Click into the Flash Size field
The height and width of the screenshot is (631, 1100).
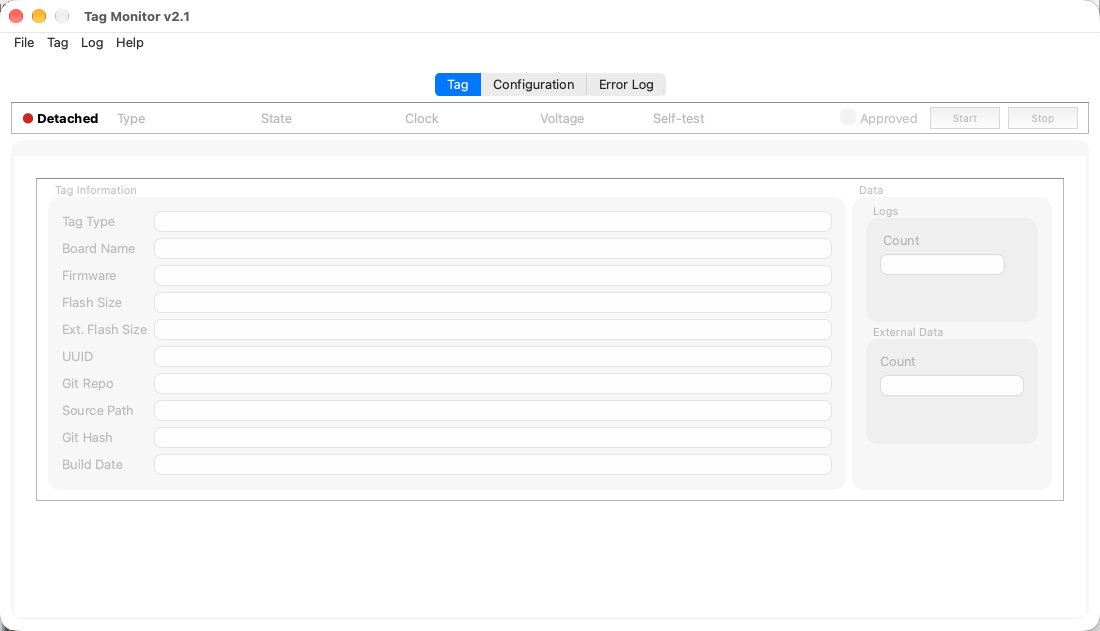pyautogui.click(x=492, y=303)
